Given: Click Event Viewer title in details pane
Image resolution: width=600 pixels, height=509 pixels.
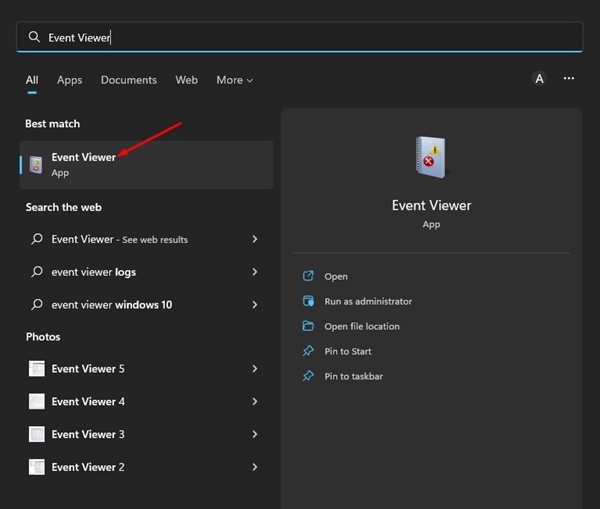Looking at the screenshot, I should pyautogui.click(x=431, y=206).
